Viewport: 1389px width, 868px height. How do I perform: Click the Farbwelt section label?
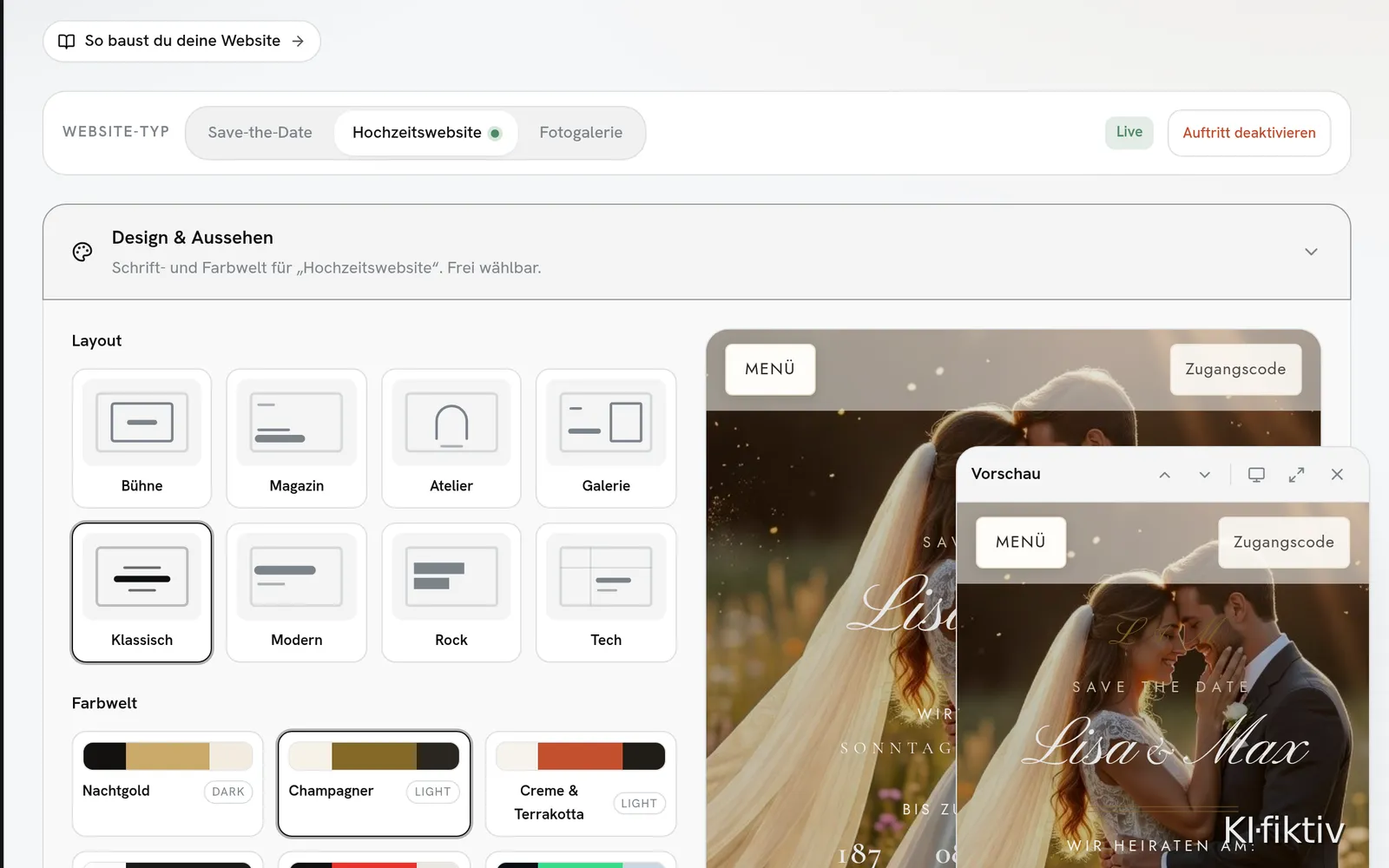(104, 703)
